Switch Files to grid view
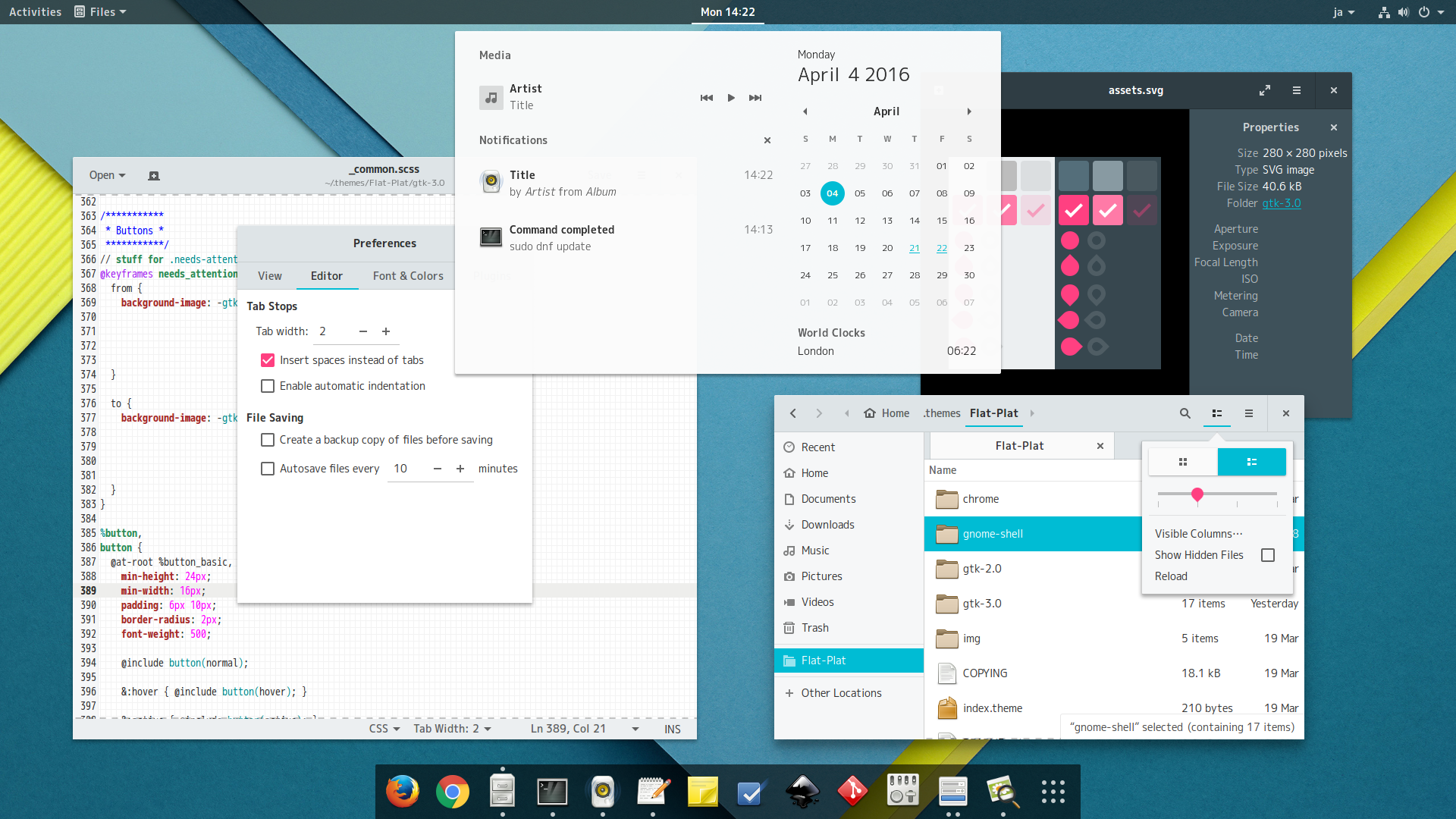This screenshot has height=819, width=1456. 1183,462
